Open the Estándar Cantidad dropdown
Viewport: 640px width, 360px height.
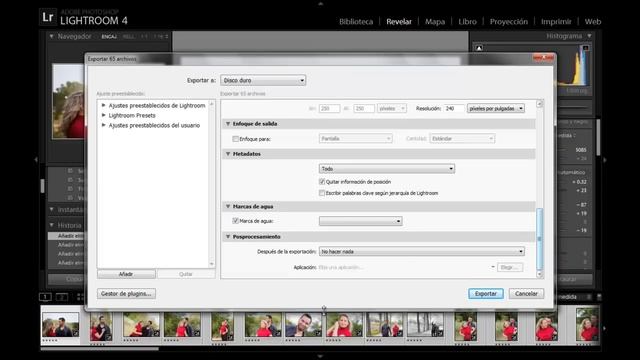pyautogui.click(x=462, y=139)
